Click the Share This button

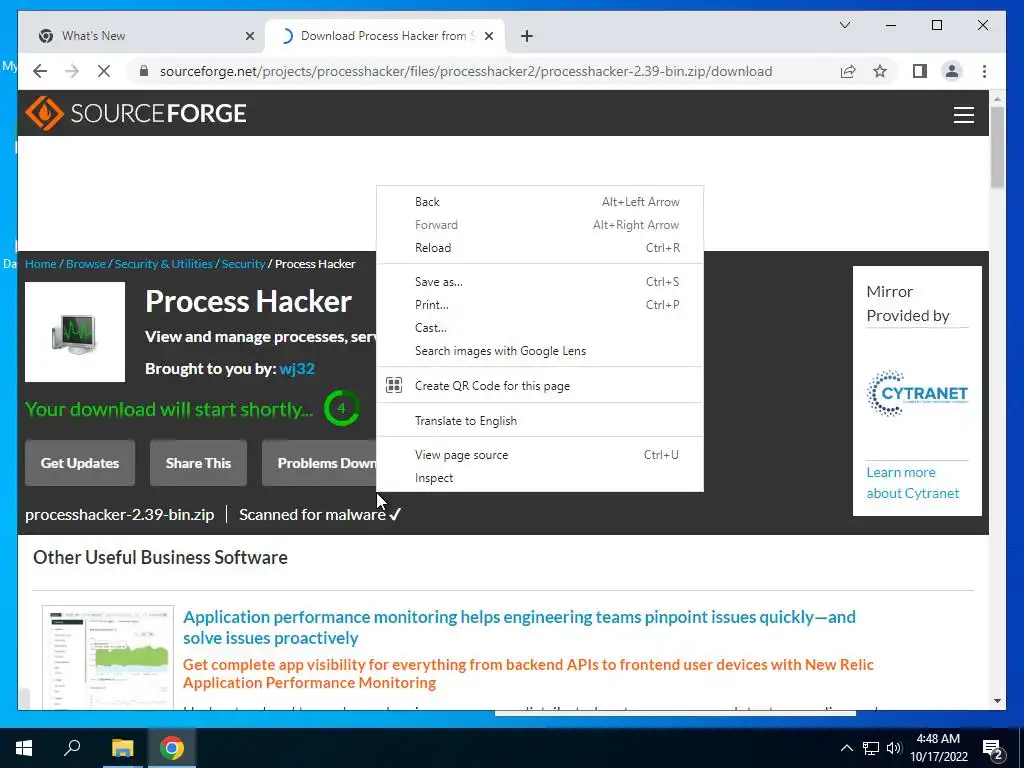tap(199, 463)
